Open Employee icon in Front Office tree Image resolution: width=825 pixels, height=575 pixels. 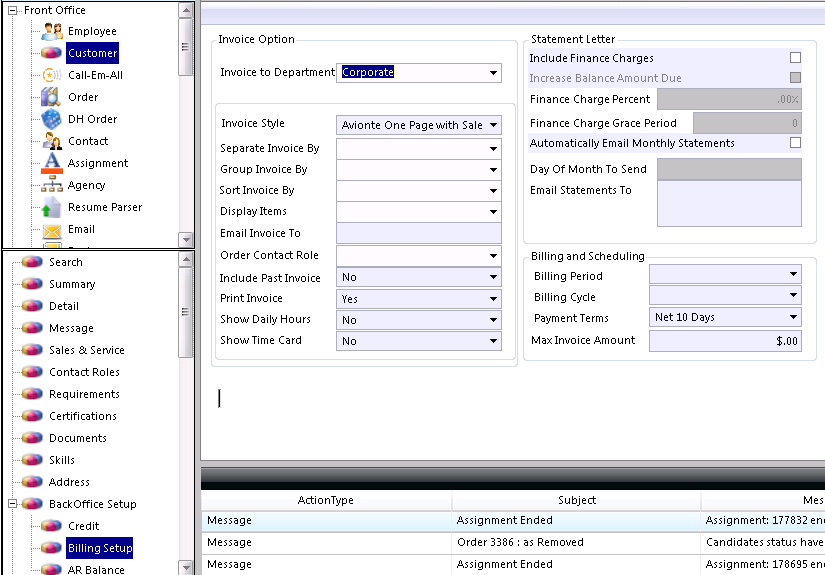(x=52, y=32)
